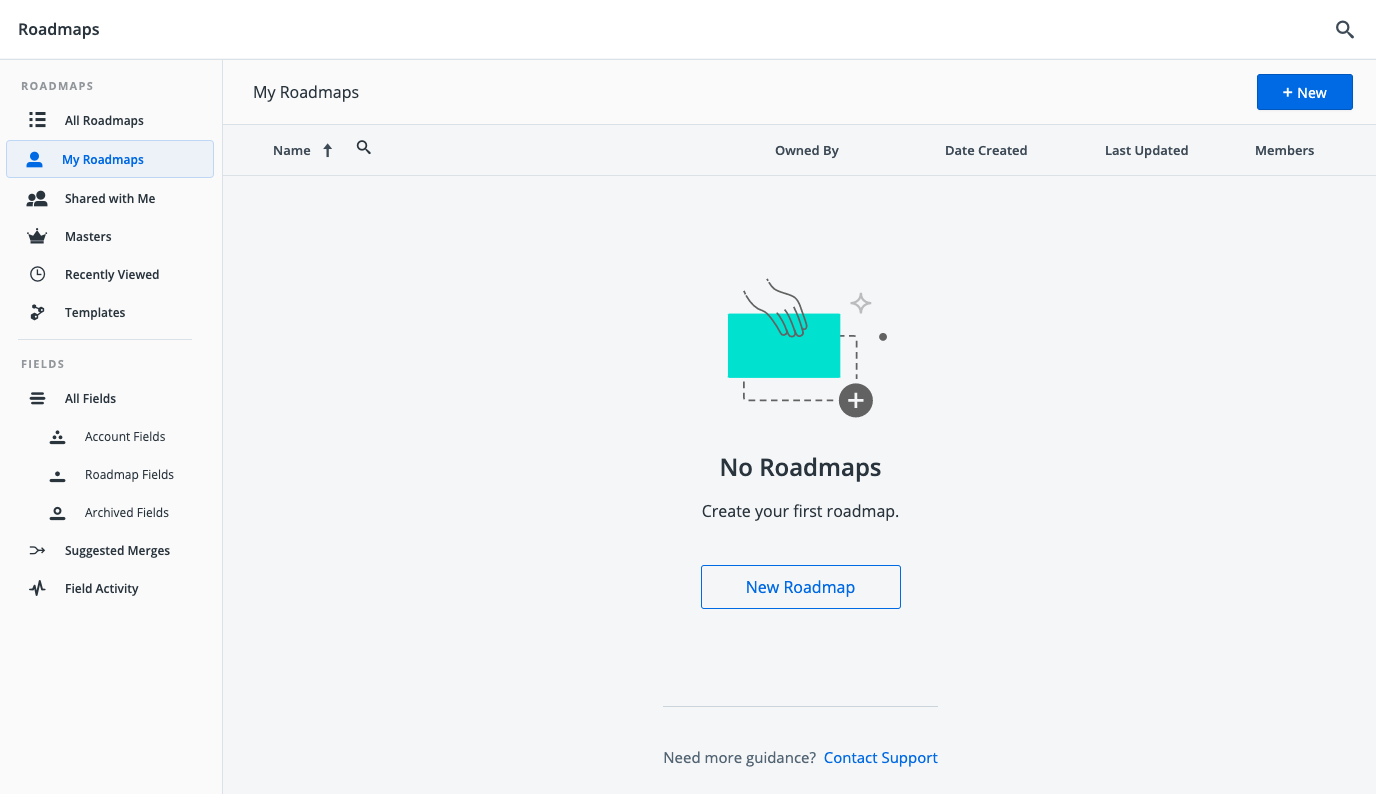This screenshot has width=1376, height=794.
Task: Select the Recently Viewed clock icon
Action: pos(37,274)
